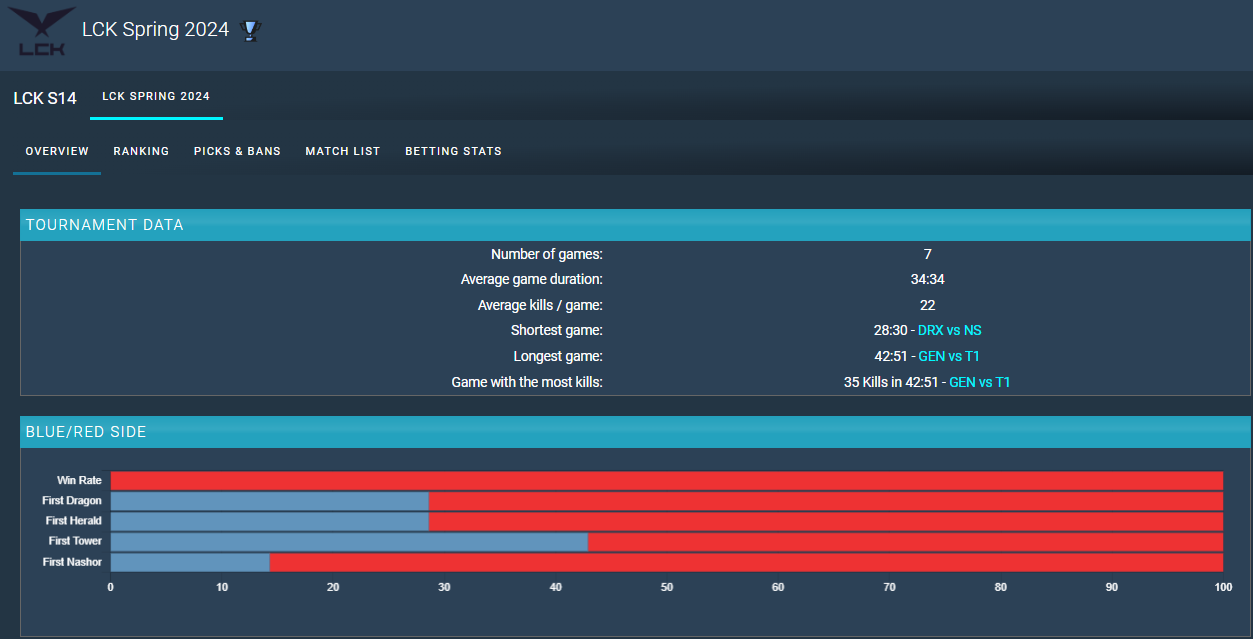Click the blue First Herald bar segment
This screenshot has width=1253, height=639.
[270, 522]
